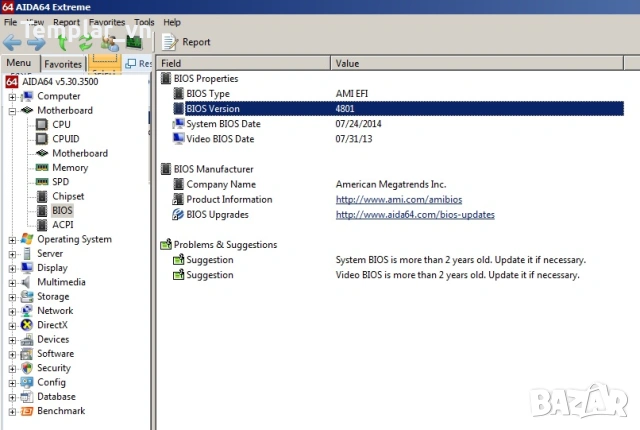Click the Report toolbar button
Image resolution: width=640 pixels, height=430 pixels.
click(x=186, y=42)
